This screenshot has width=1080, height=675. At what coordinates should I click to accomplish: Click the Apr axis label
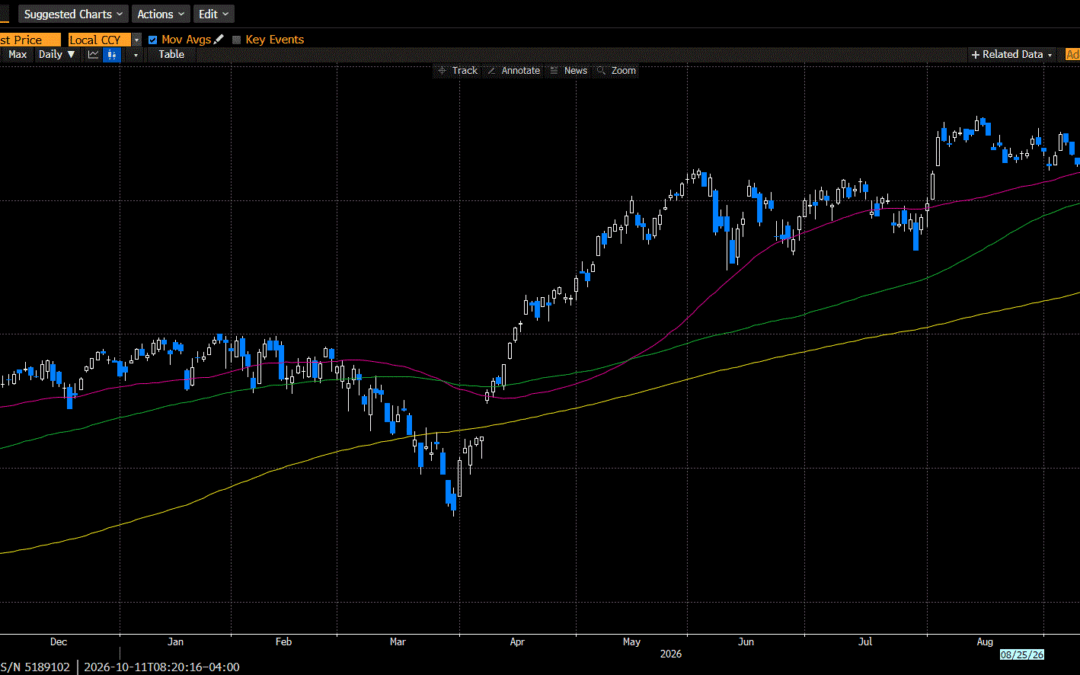point(517,642)
